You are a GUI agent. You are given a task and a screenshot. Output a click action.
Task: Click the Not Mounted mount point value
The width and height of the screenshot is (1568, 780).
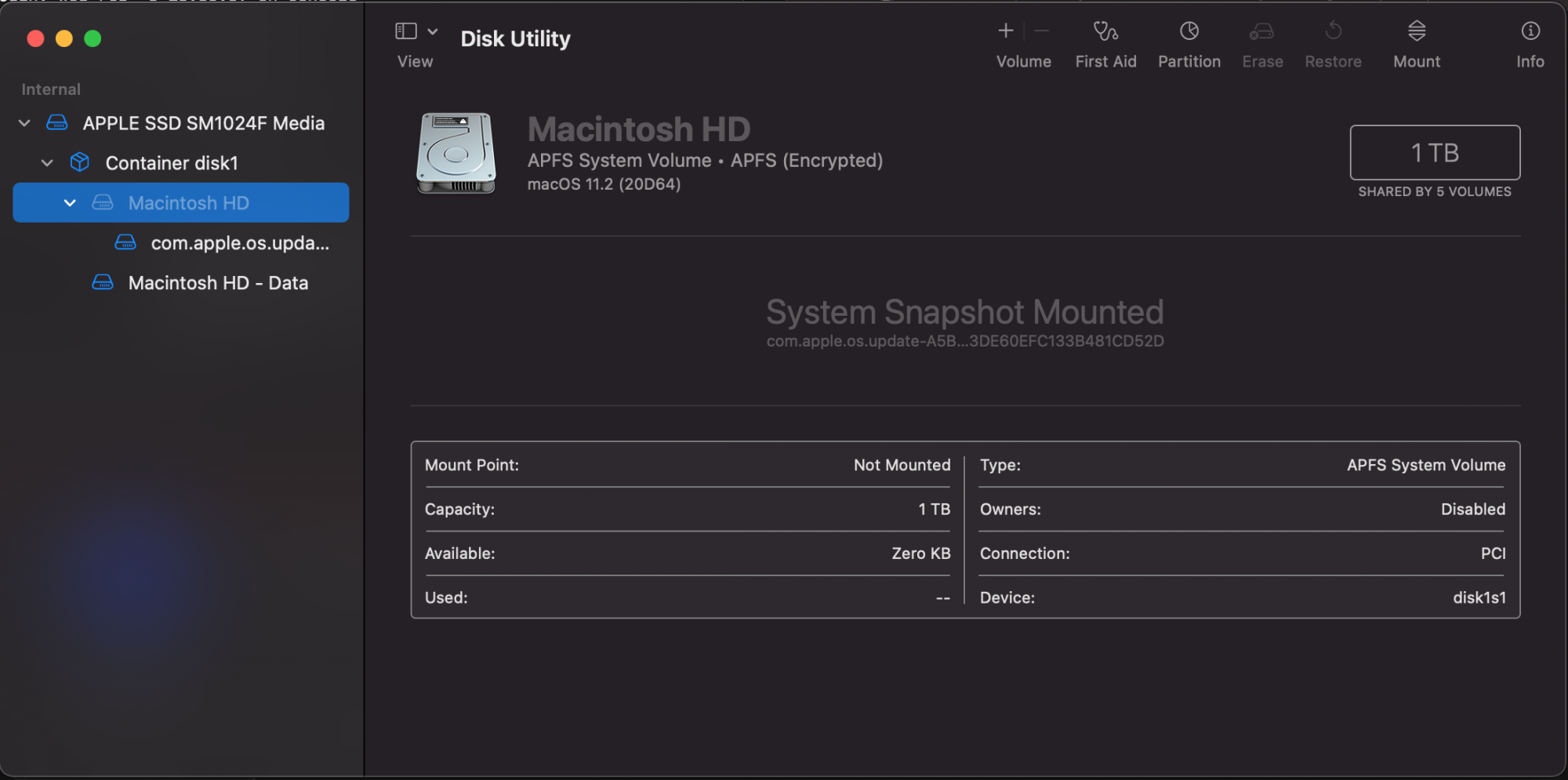coord(902,465)
